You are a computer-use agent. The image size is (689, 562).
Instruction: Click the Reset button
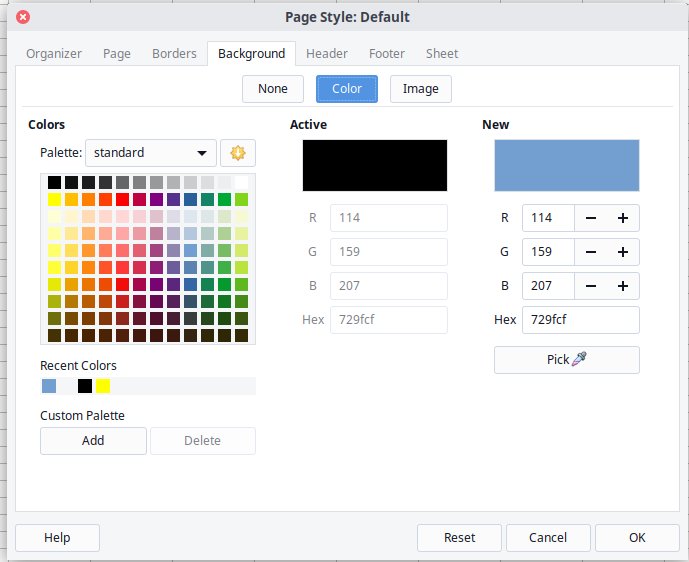coord(459,538)
